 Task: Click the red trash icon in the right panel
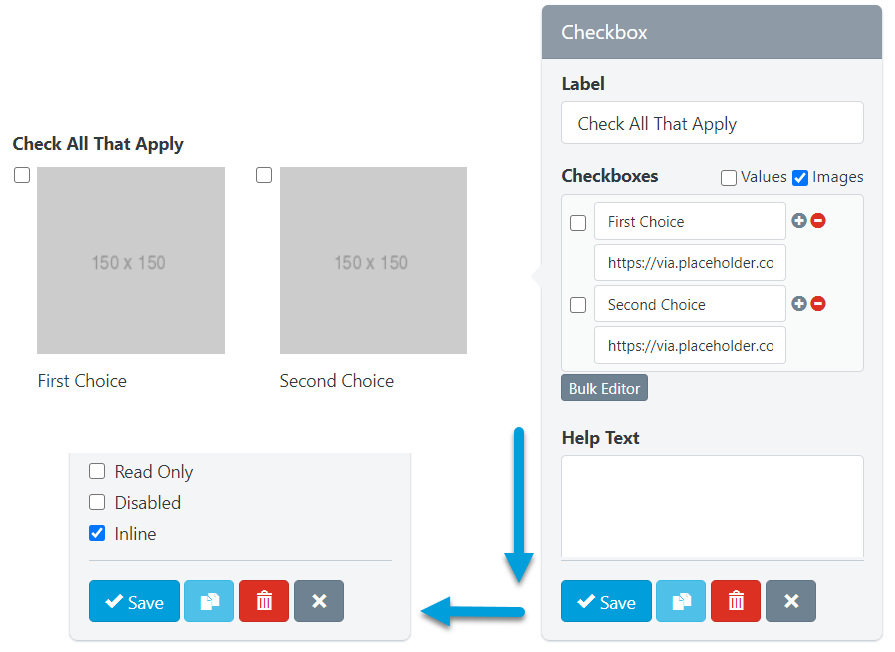(x=736, y=601)
